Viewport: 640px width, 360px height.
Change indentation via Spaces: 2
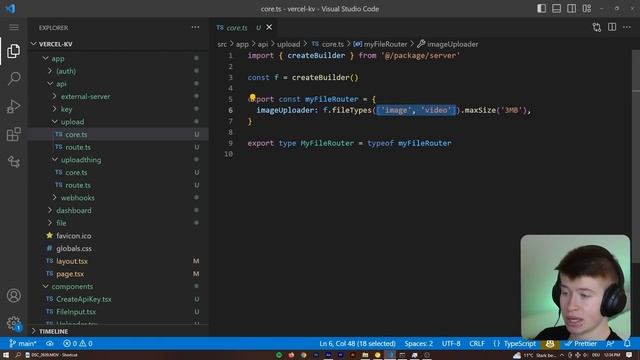[419, 344]
